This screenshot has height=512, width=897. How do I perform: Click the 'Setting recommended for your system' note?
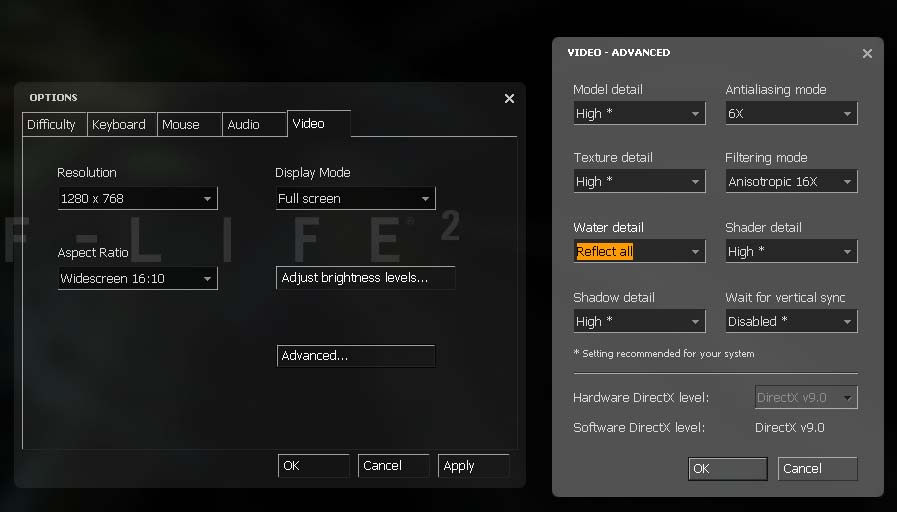click(x=664, y=354)
